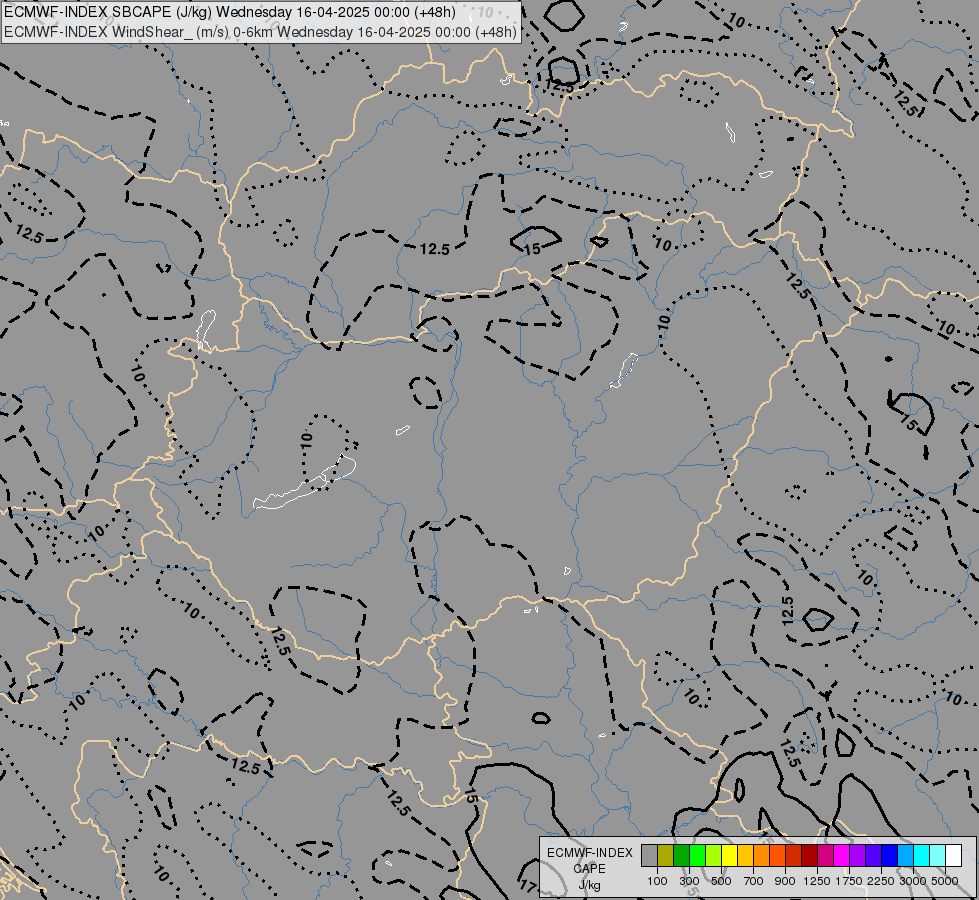Select the white swatch at legend end
The width and height of the screenshot is (979, 900).
pos(954,855)
